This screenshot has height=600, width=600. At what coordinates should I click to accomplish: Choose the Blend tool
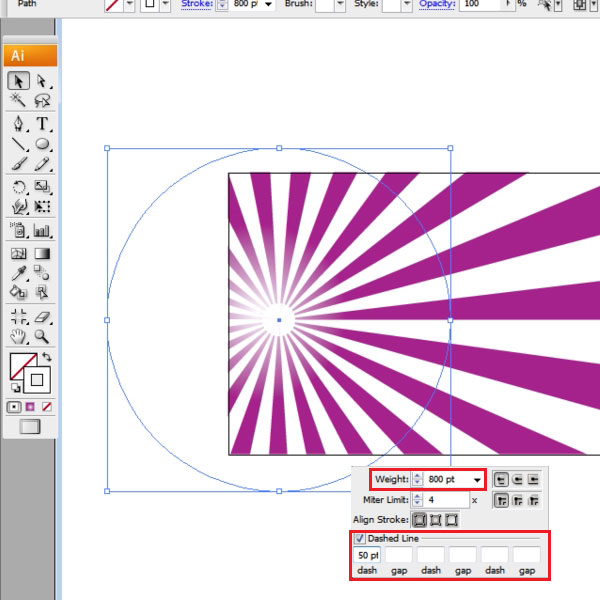pyautogui.click(x=42, y=273)
